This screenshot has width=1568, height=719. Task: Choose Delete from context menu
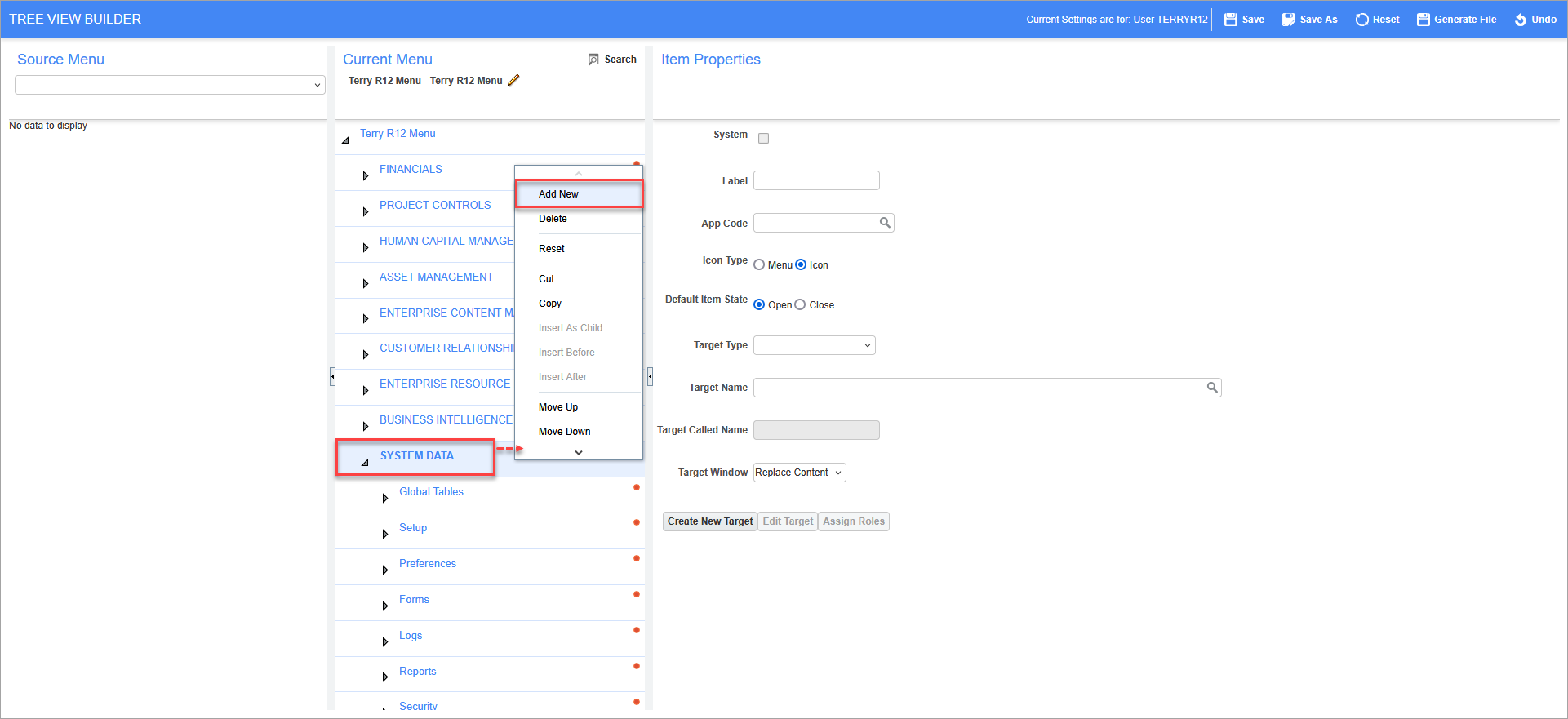[579, 219]
